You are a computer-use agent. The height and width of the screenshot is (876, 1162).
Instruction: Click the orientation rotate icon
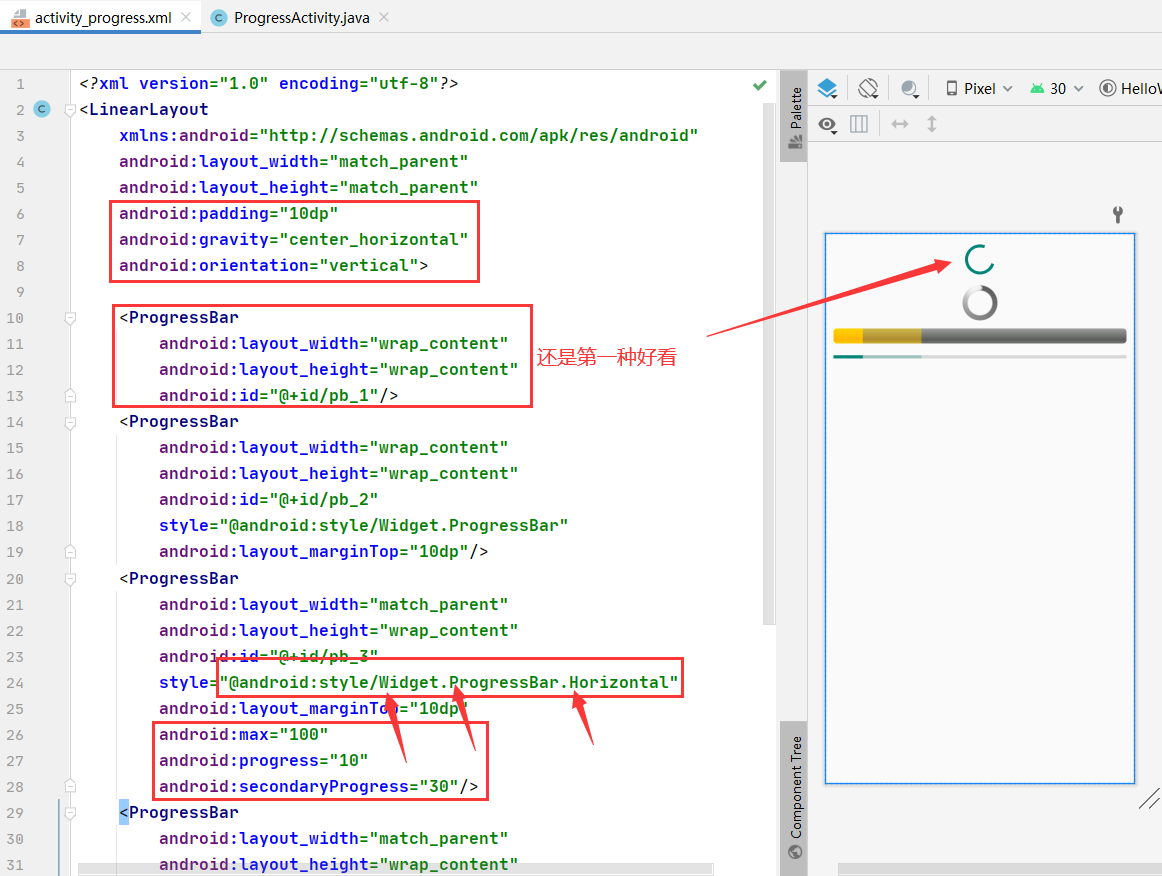pos(868,89)
